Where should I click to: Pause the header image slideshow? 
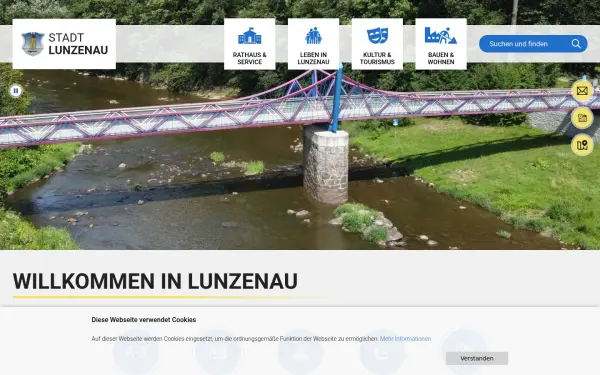(16, 91)
